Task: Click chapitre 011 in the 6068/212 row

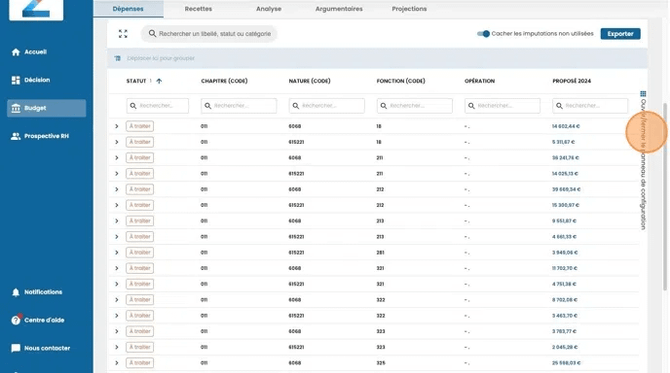Action: pos(204,190)
